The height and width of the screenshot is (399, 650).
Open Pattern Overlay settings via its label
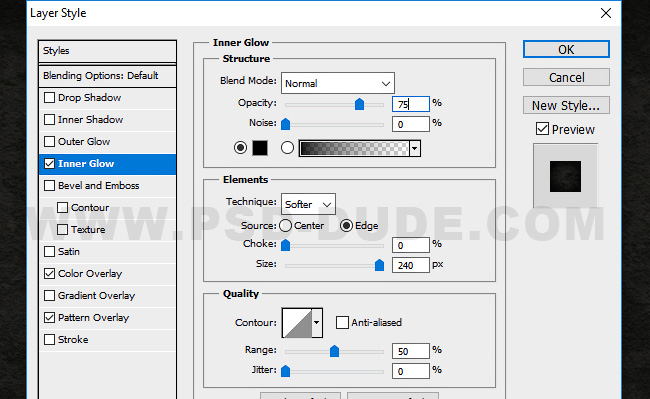point(94,317)
